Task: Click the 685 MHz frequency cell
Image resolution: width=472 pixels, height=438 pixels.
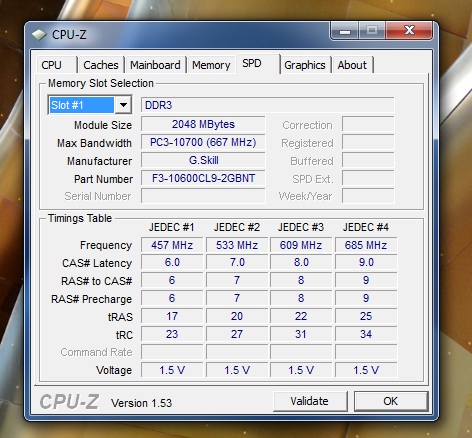Action: (366, 245)
